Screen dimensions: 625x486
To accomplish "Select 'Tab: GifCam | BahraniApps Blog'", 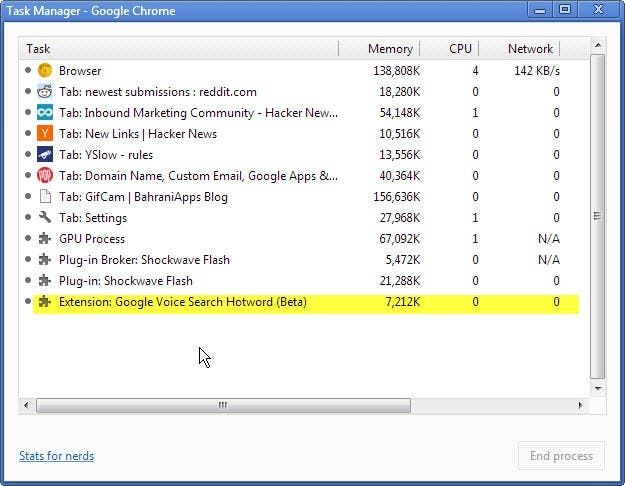I will tap(306, 197).
